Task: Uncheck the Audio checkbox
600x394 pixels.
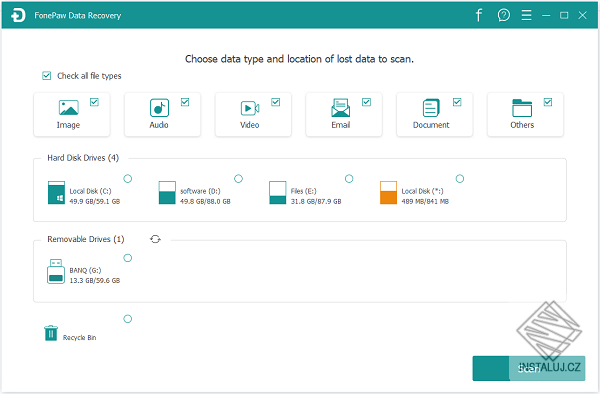Action: pyautogui.click(x=185, y=102)
